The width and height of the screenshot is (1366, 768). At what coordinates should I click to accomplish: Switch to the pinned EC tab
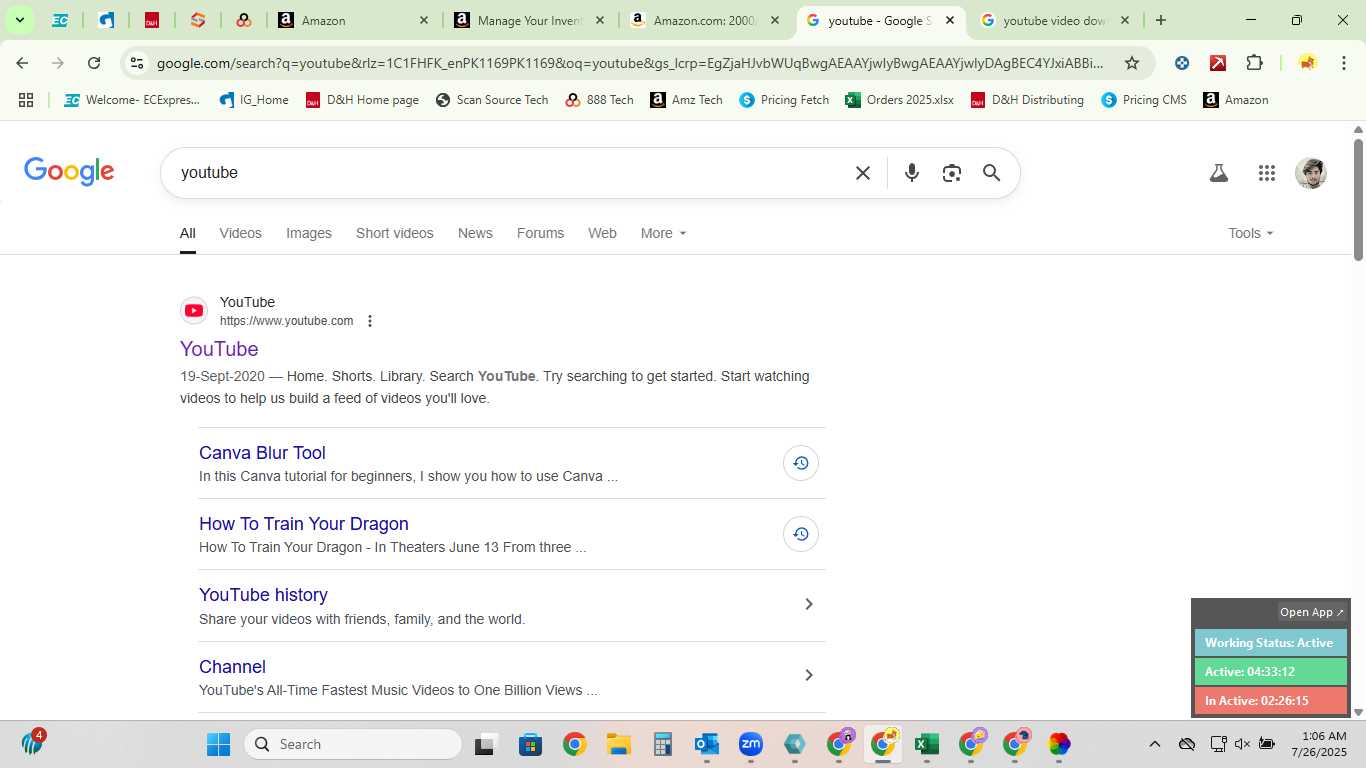60,20
